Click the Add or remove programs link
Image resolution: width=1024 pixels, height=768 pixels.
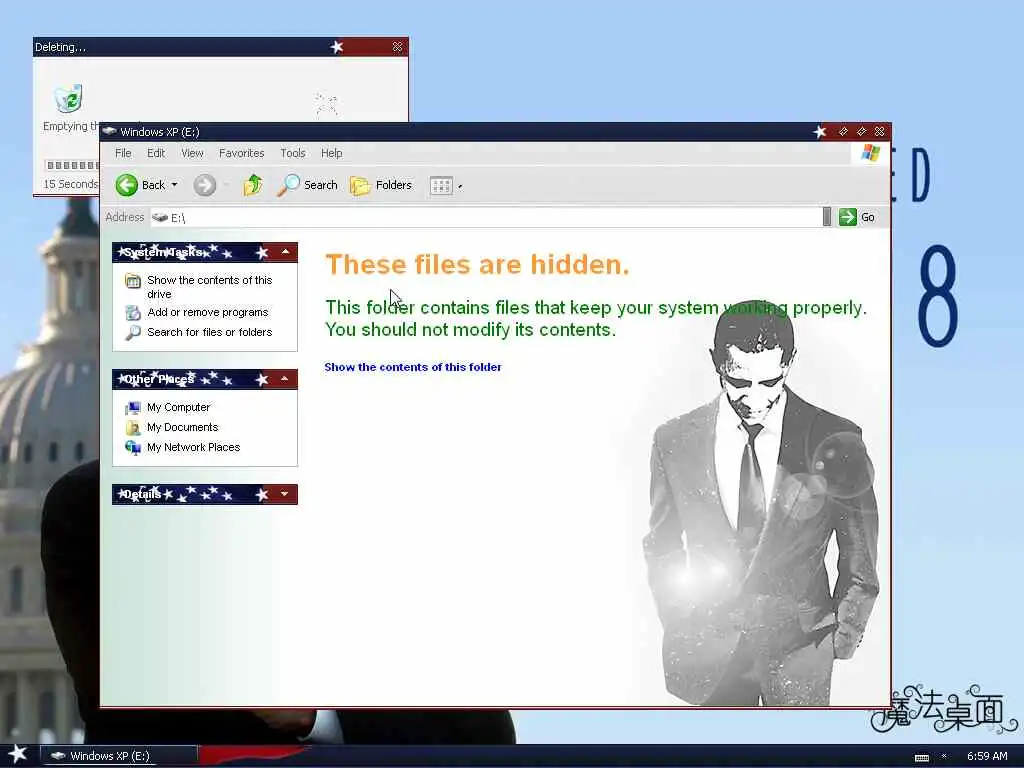tap(208, 312)
